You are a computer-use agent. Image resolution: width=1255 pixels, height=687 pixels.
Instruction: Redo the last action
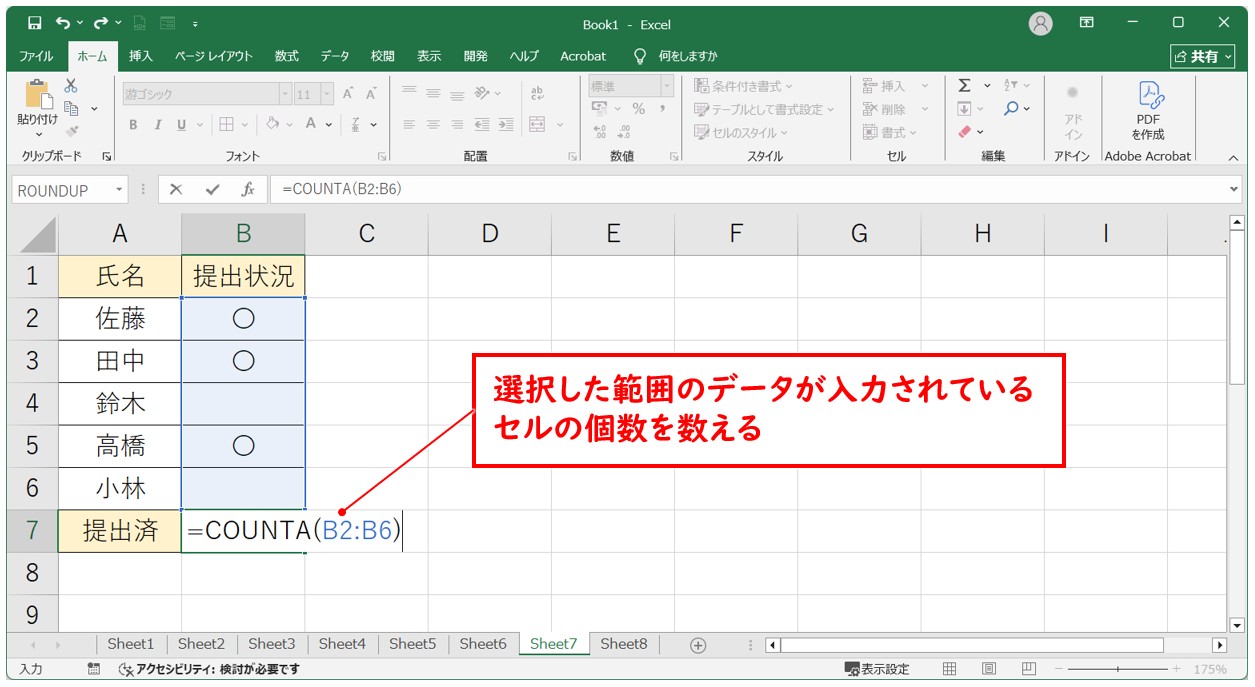[101, 23]
